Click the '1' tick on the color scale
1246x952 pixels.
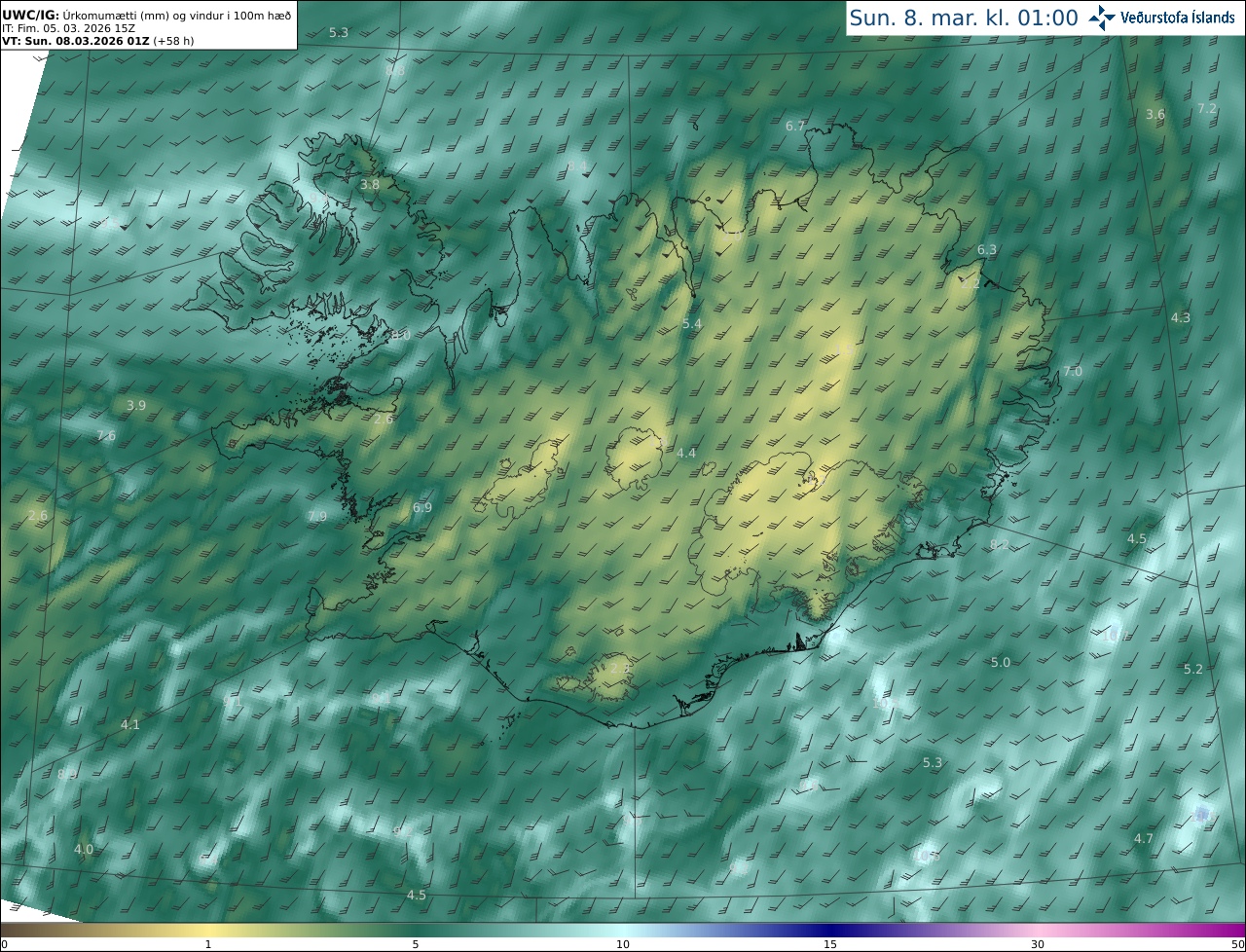(x=207, y=944)
